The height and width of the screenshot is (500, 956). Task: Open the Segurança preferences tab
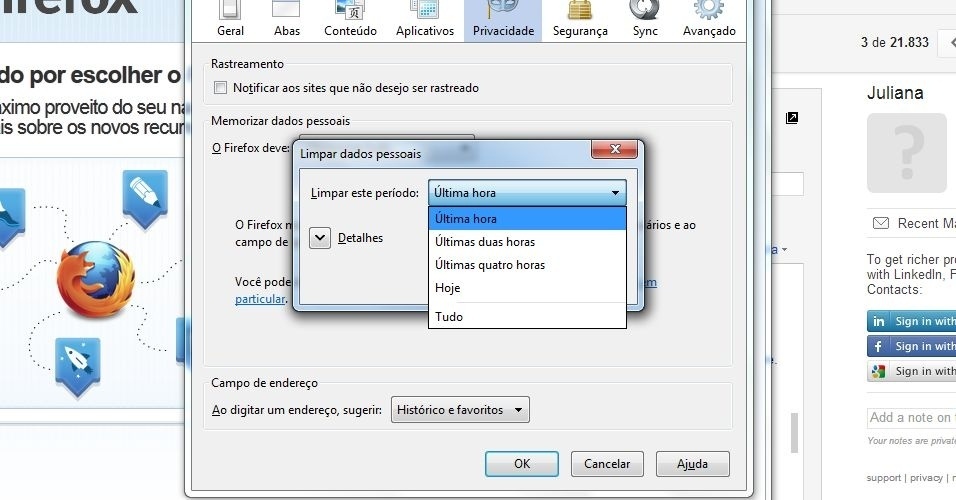[x=580, y=21]
